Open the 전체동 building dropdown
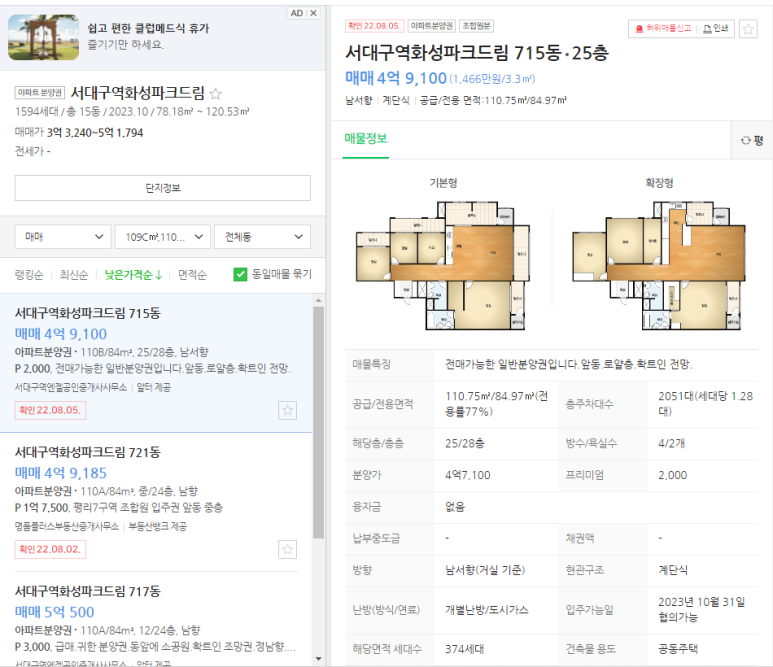Screen dimensions: 773x667 pos(262,237)
